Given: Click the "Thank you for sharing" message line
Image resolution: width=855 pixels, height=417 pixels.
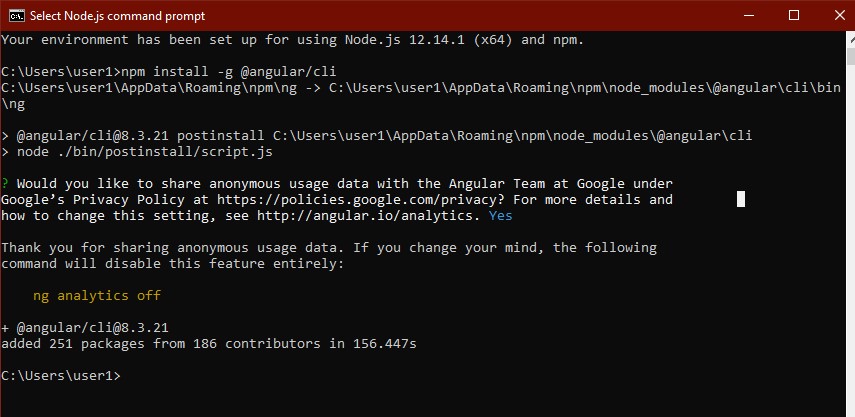Looking at the screenshot, I should coord(328,248).
